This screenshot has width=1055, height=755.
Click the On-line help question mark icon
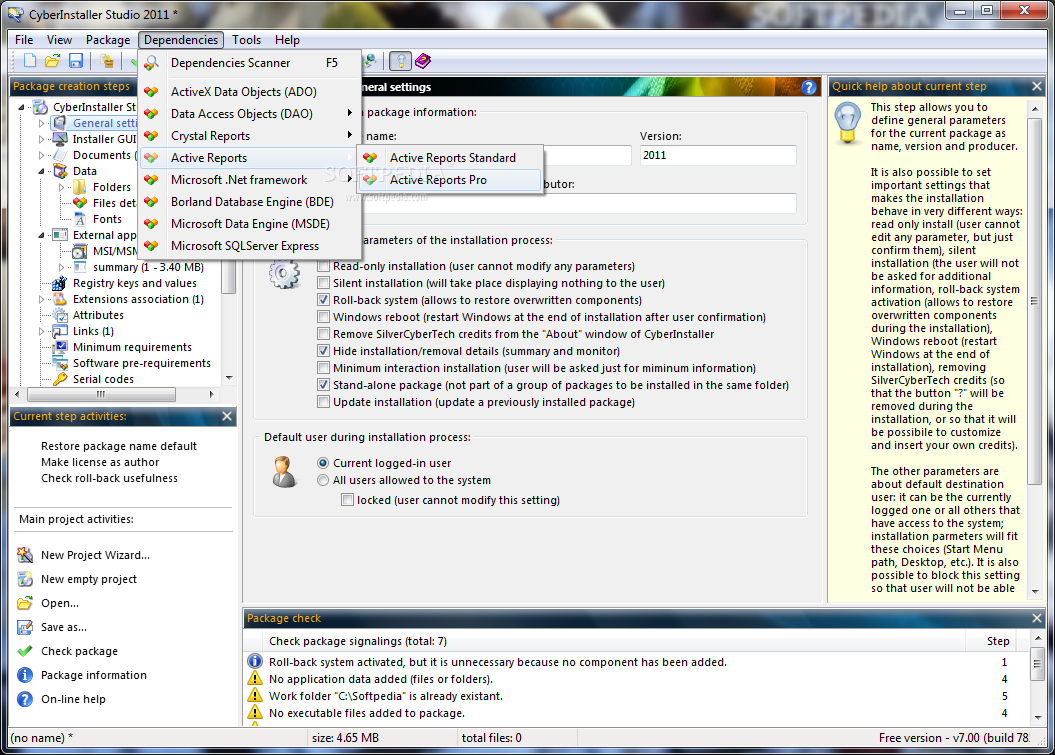[x=25, y=699]
